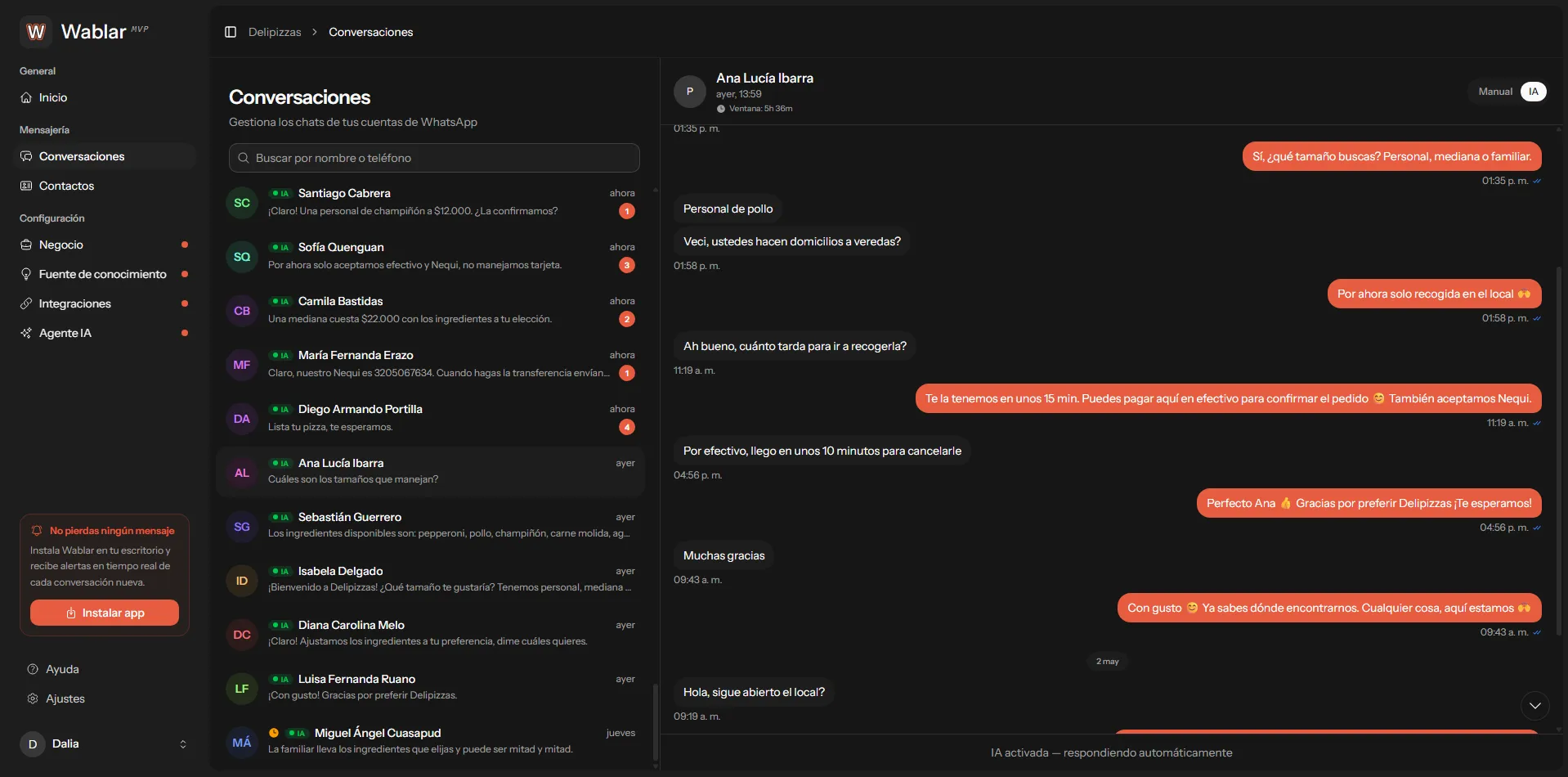Click message 'Hola, sigue abierto el local?'
This screenshot has height=777, width=1568.
pyautogui.click(x=754, y=692)
